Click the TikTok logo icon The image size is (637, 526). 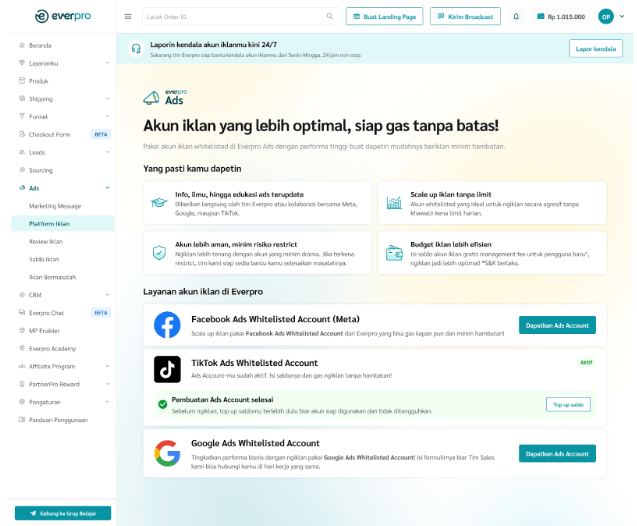pos(167,369)
